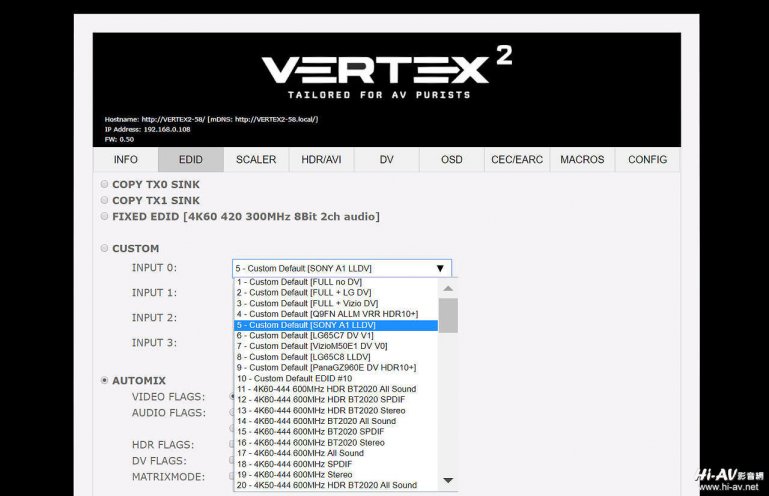Pick option 14 4K60-444 BT2020 All Sound
The image size is (769, 496).
(336, 421)
